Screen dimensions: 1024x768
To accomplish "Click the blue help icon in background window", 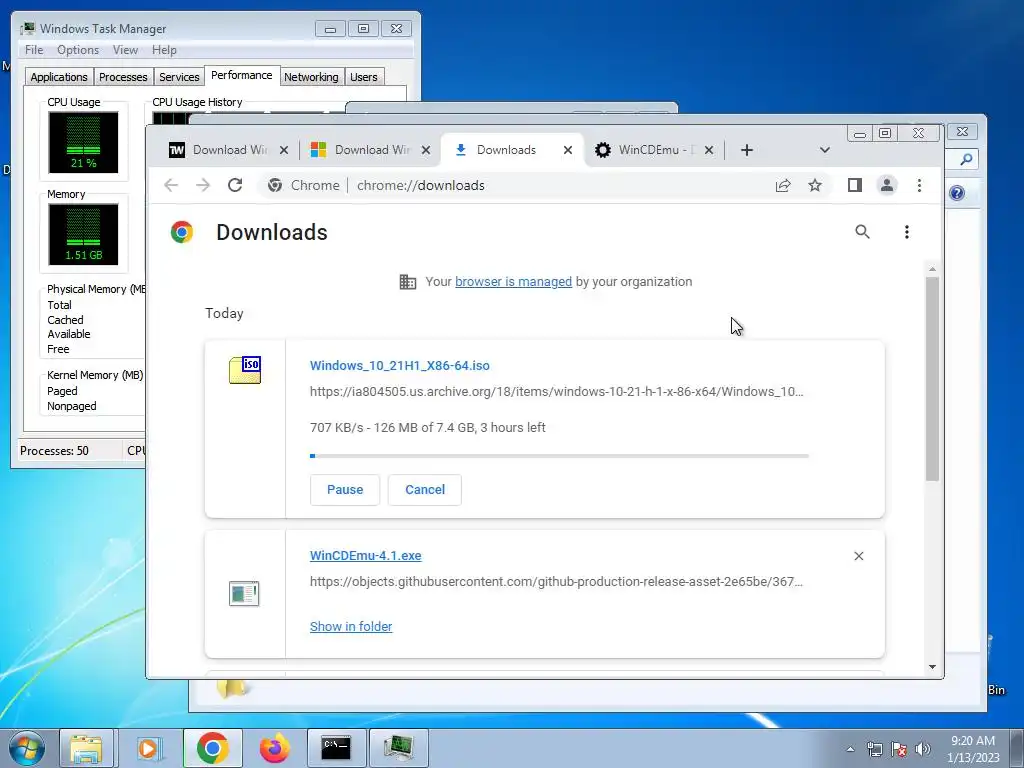I will click(x=957, y=193).
